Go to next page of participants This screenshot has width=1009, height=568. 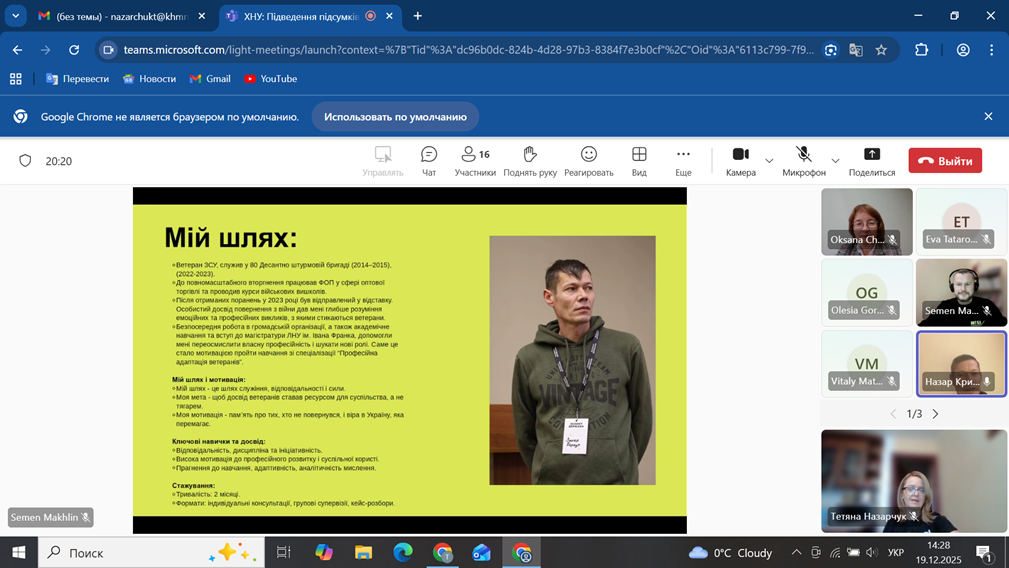pyautogui.click(x=936, y=414)
